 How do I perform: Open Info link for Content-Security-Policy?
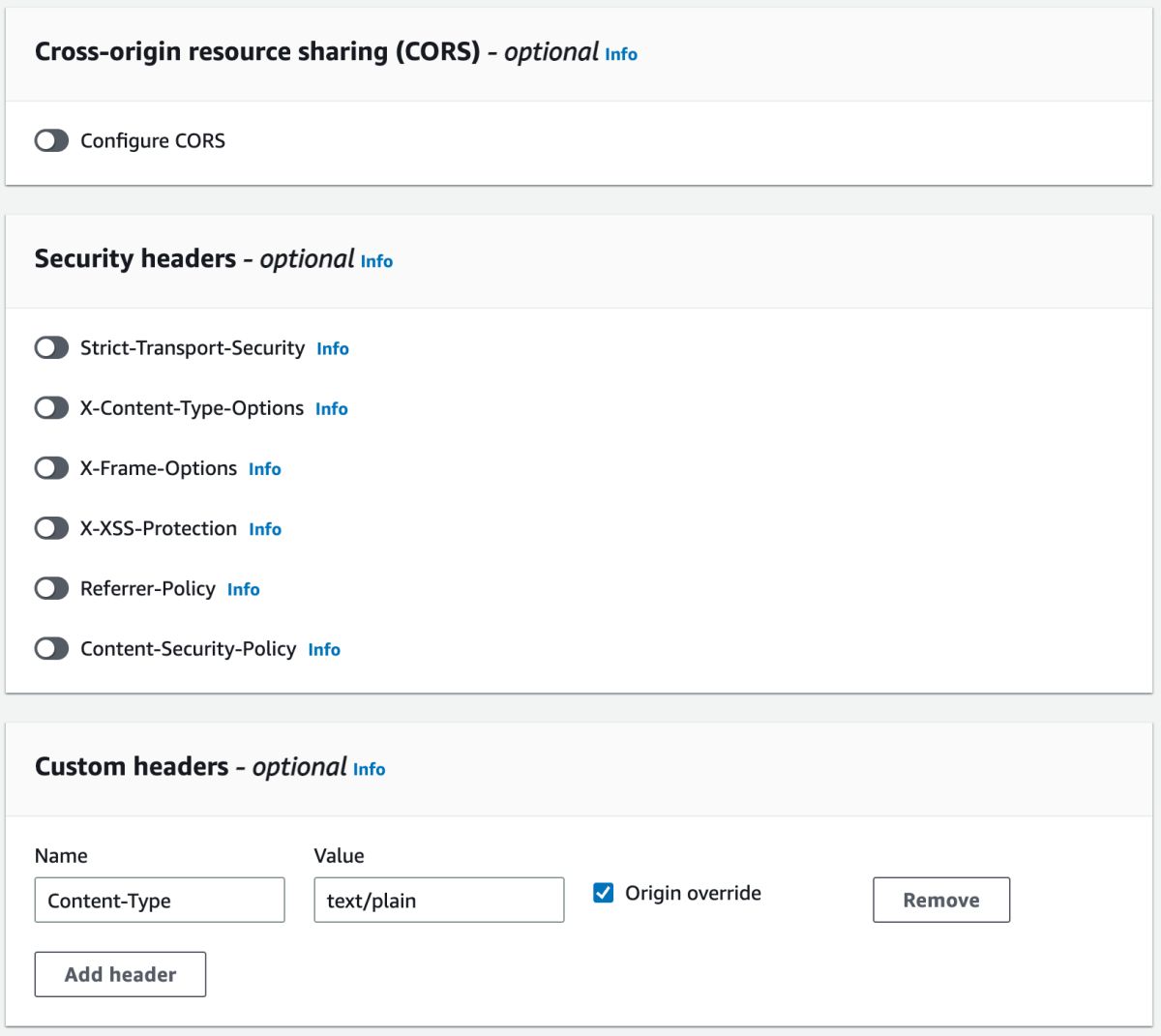[324, 649]
